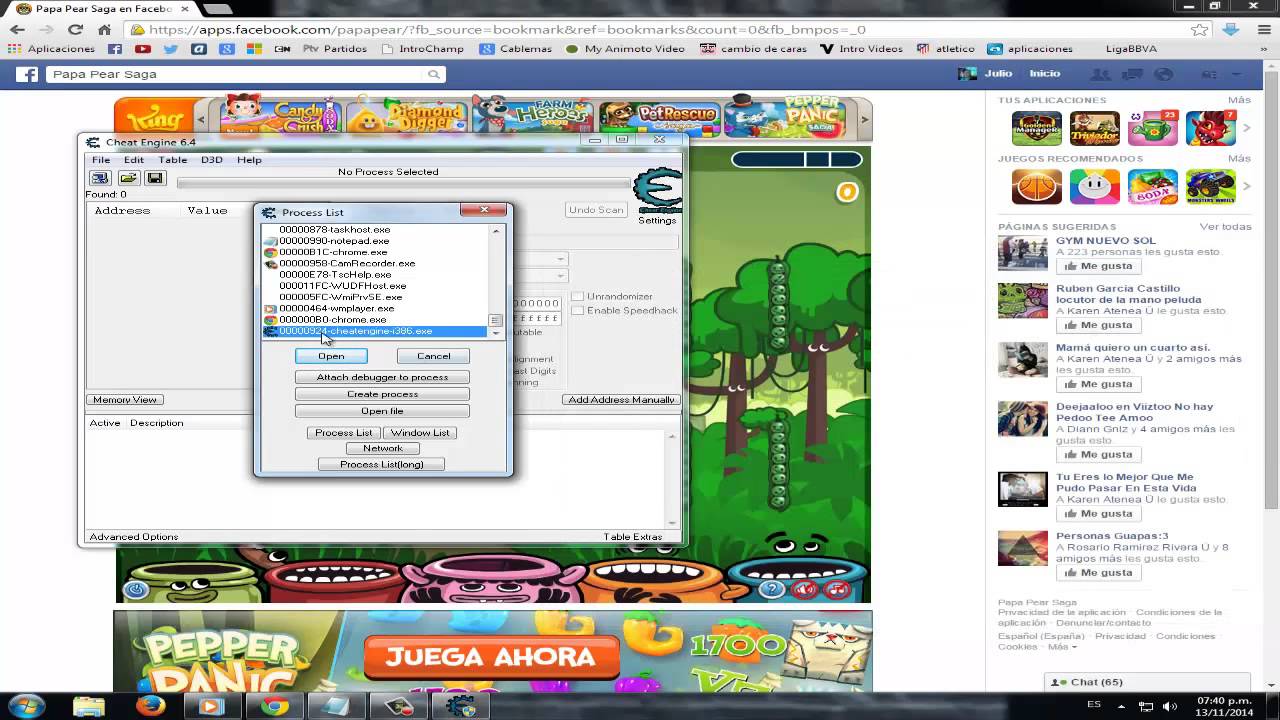Bookmark the page with the star icon
This screenshot has height=720, width=1280.
(1199, 30)
